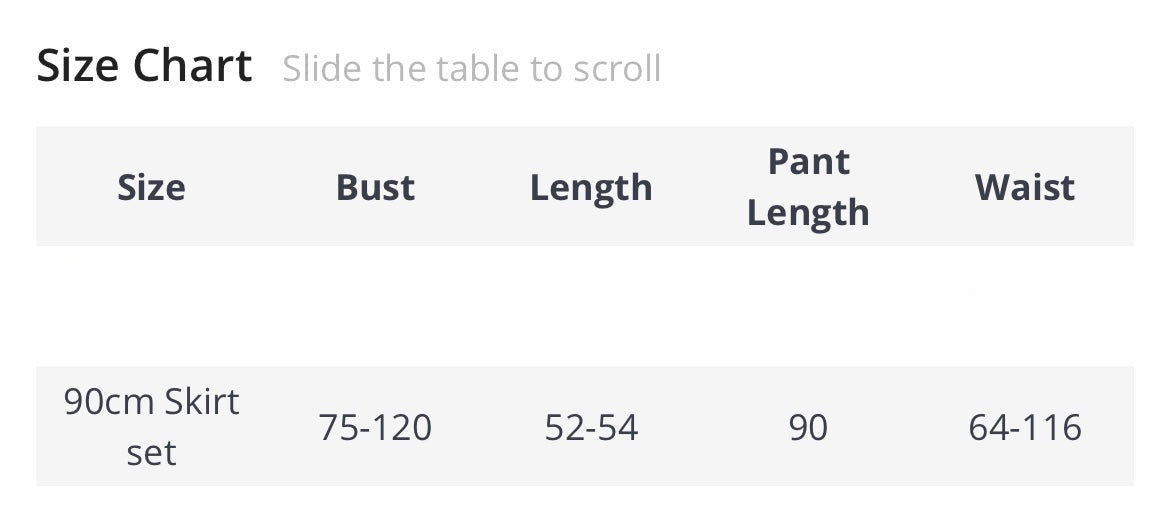Select the 64-116 waist measurement
Image resolution: width=1170 pixels, height=507 pixels.
[x=1025, y=427]
